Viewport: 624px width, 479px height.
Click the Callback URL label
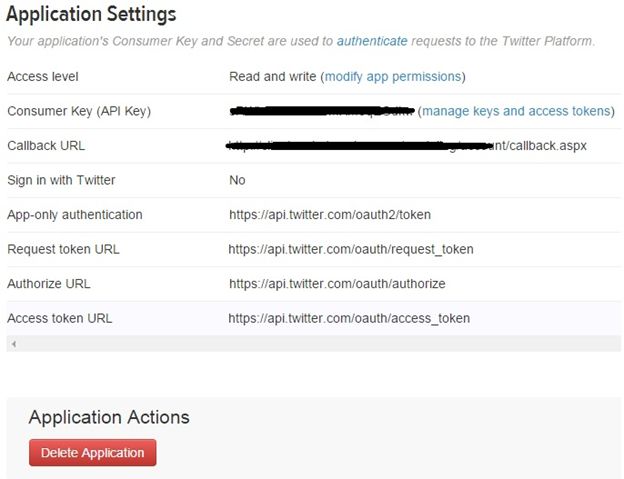click(46, 145)
